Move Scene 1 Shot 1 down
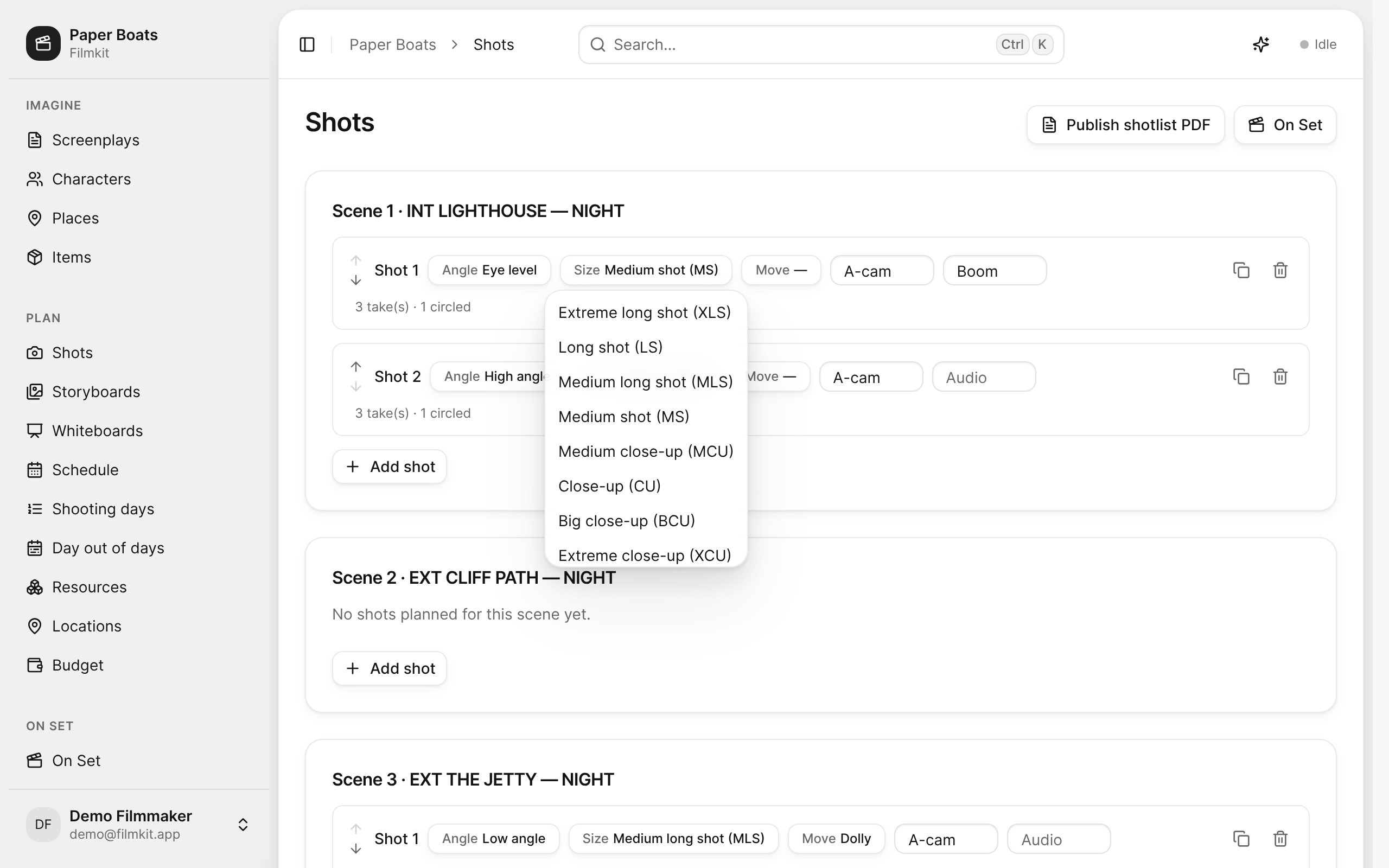 [x=356, y=280]
